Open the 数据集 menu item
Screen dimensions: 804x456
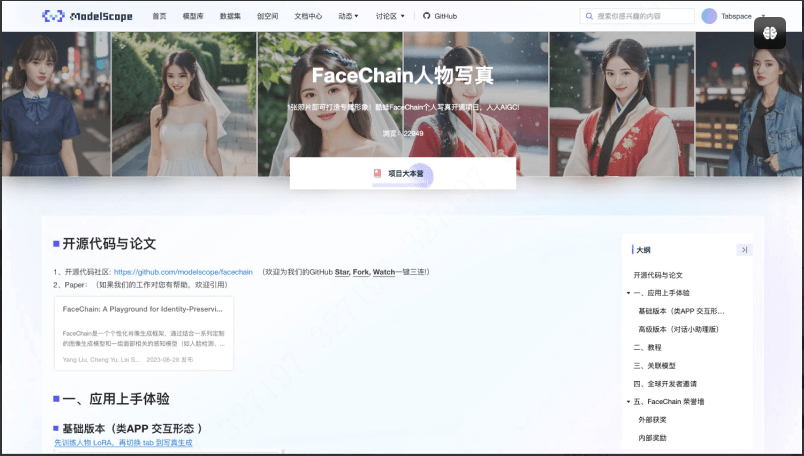(x=230, y=16)
